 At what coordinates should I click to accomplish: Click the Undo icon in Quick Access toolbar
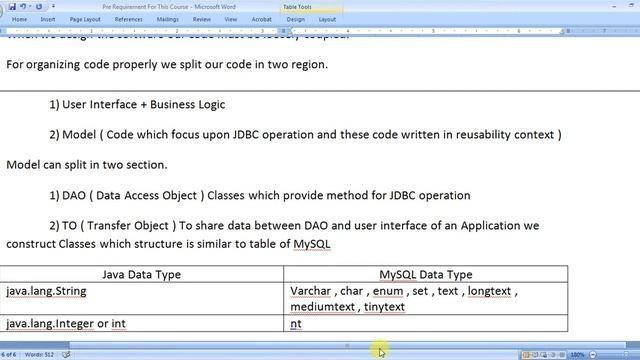tap(23, 7)
